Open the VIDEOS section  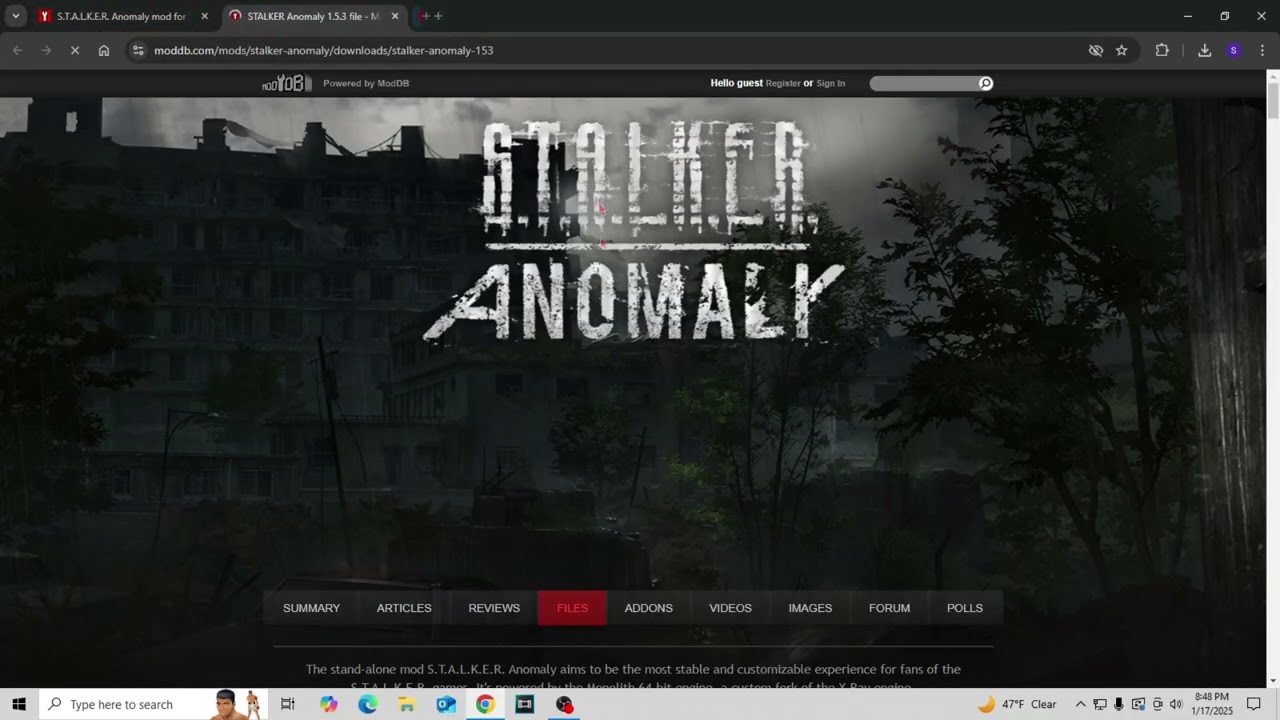coord(731,608)
